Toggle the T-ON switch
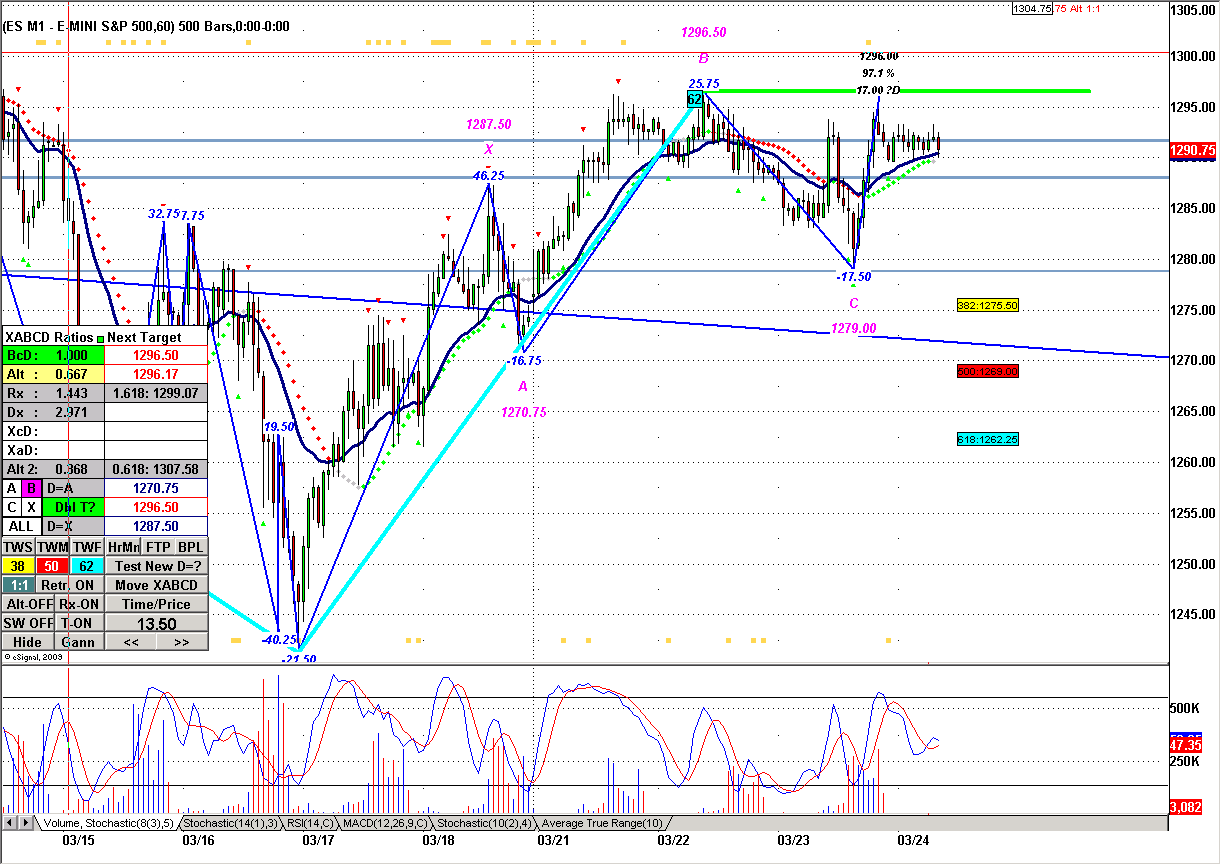1221x865 pixels. 79,623
